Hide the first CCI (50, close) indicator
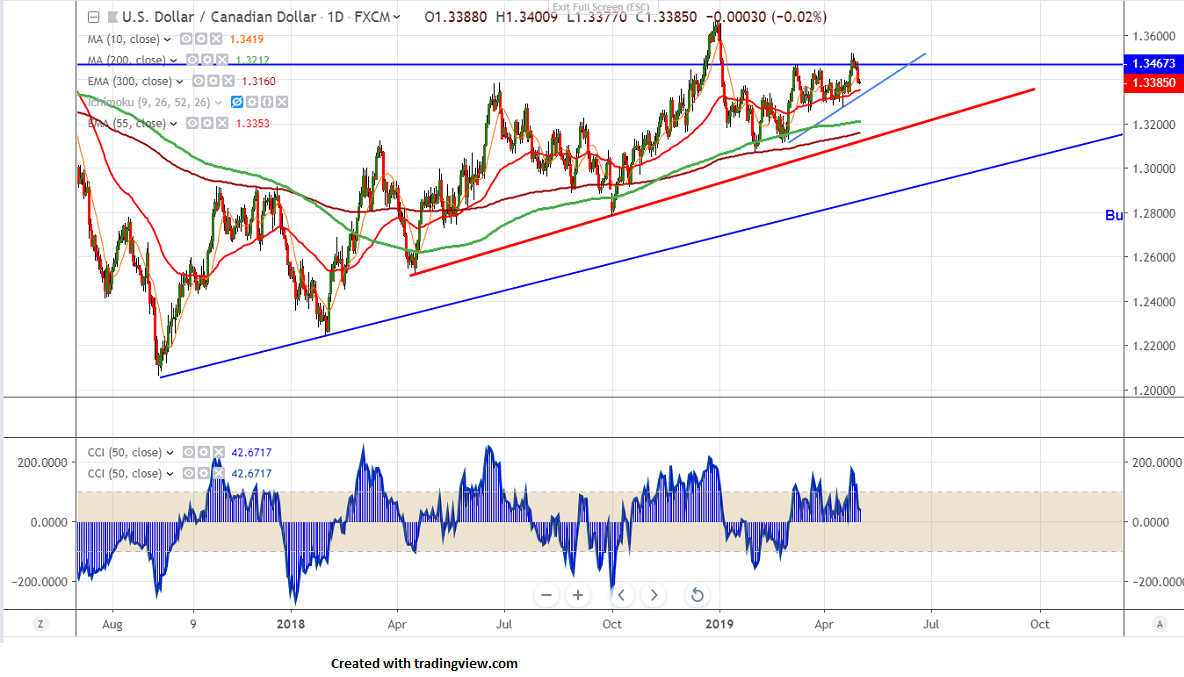This screenshot has height=677, width=1184. click(188, 452)
